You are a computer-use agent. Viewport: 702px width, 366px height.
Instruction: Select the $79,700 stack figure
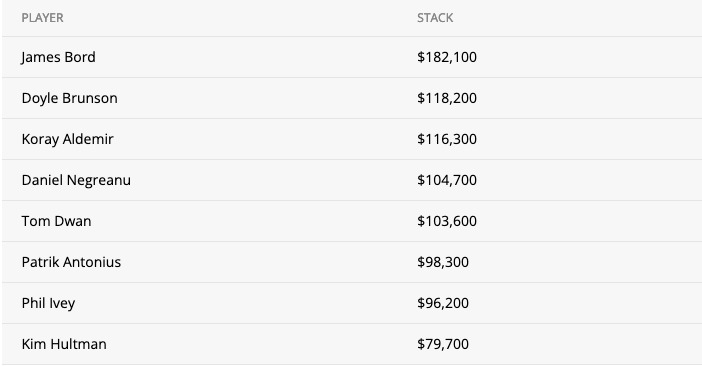(443, 344)
